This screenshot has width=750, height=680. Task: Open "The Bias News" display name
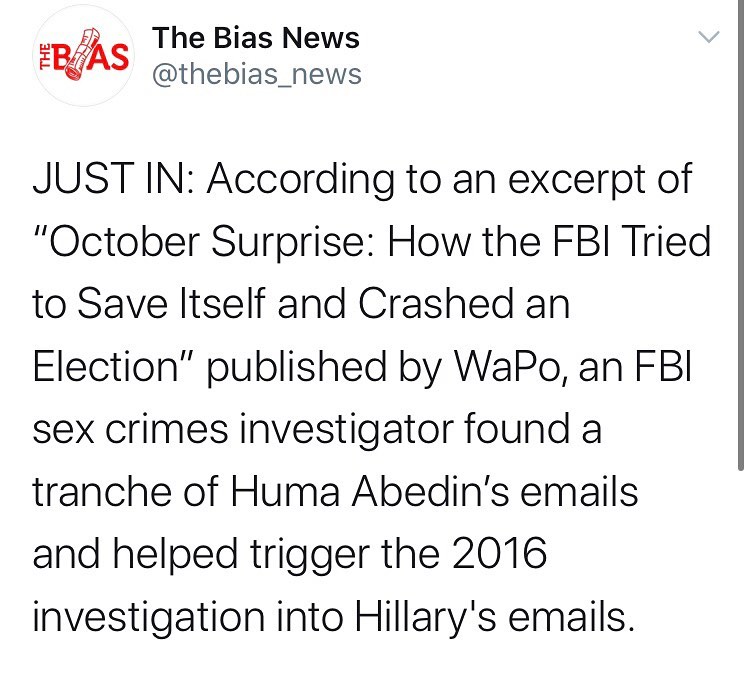(256, 38)
